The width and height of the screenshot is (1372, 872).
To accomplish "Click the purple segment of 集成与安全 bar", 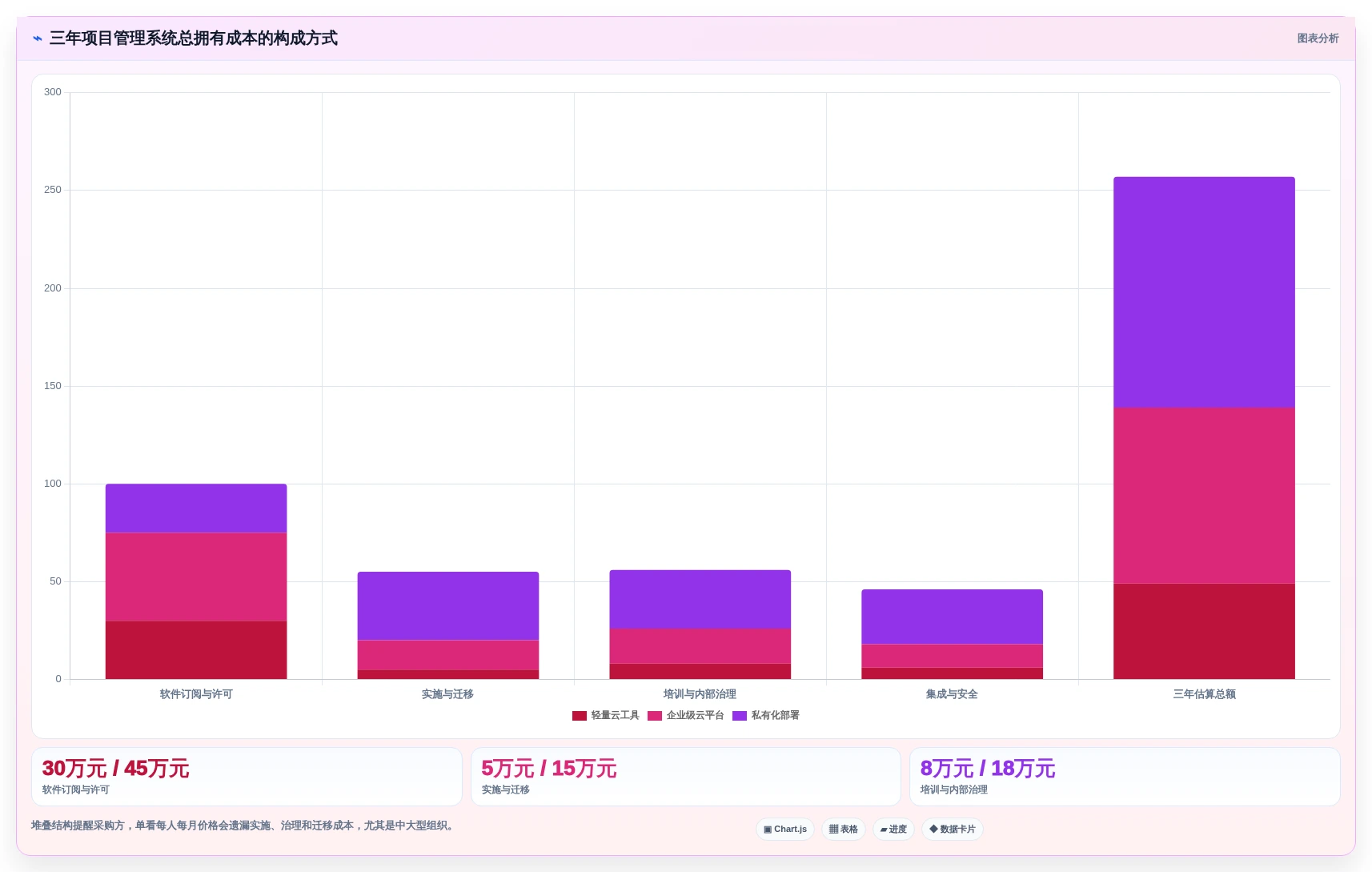I will [952, 617].
